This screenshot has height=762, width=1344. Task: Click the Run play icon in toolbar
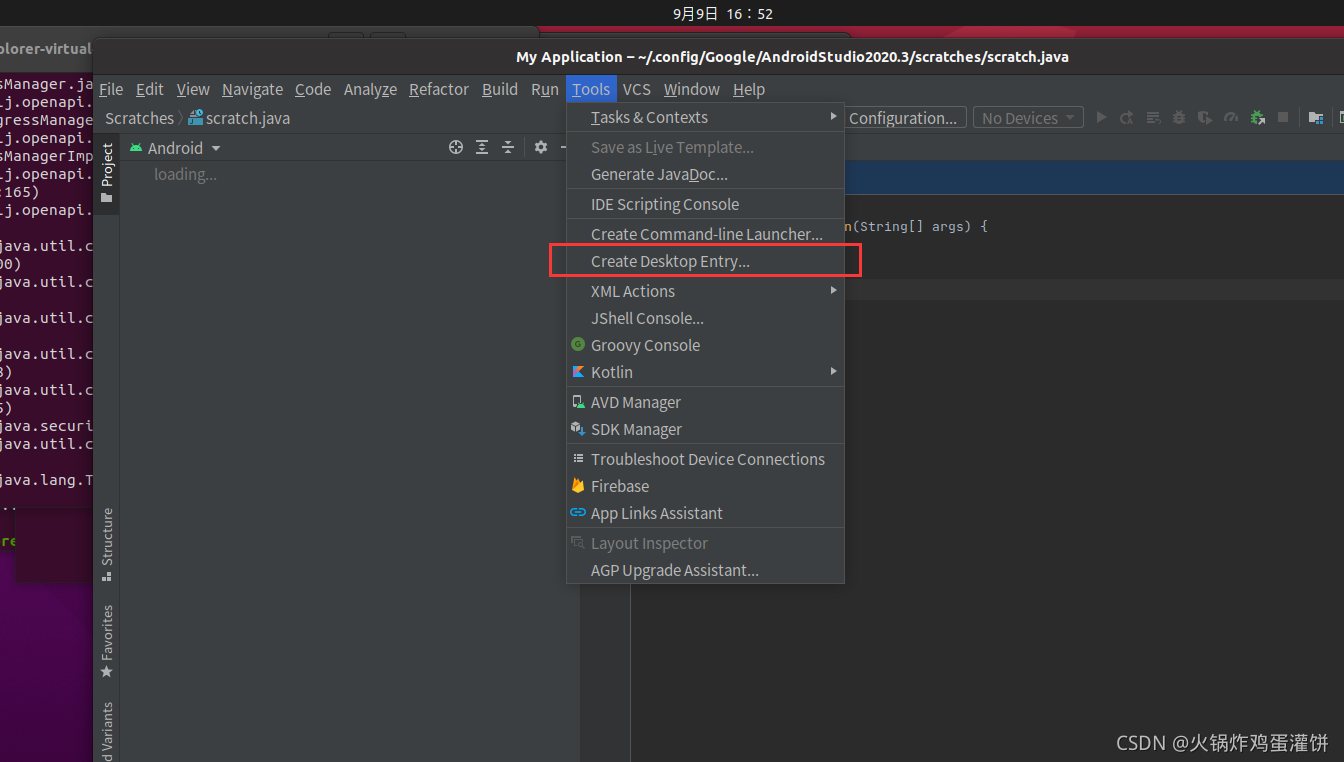pyautogui.click(x=1101, y=117)
